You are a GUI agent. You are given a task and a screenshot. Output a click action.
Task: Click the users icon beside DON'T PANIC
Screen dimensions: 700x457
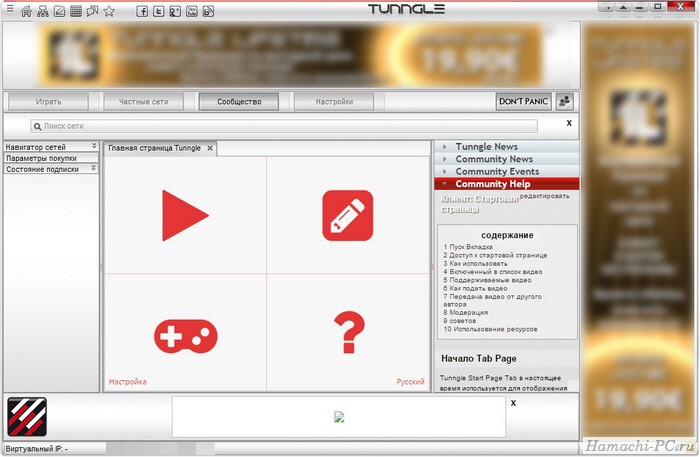coord(565,101)
